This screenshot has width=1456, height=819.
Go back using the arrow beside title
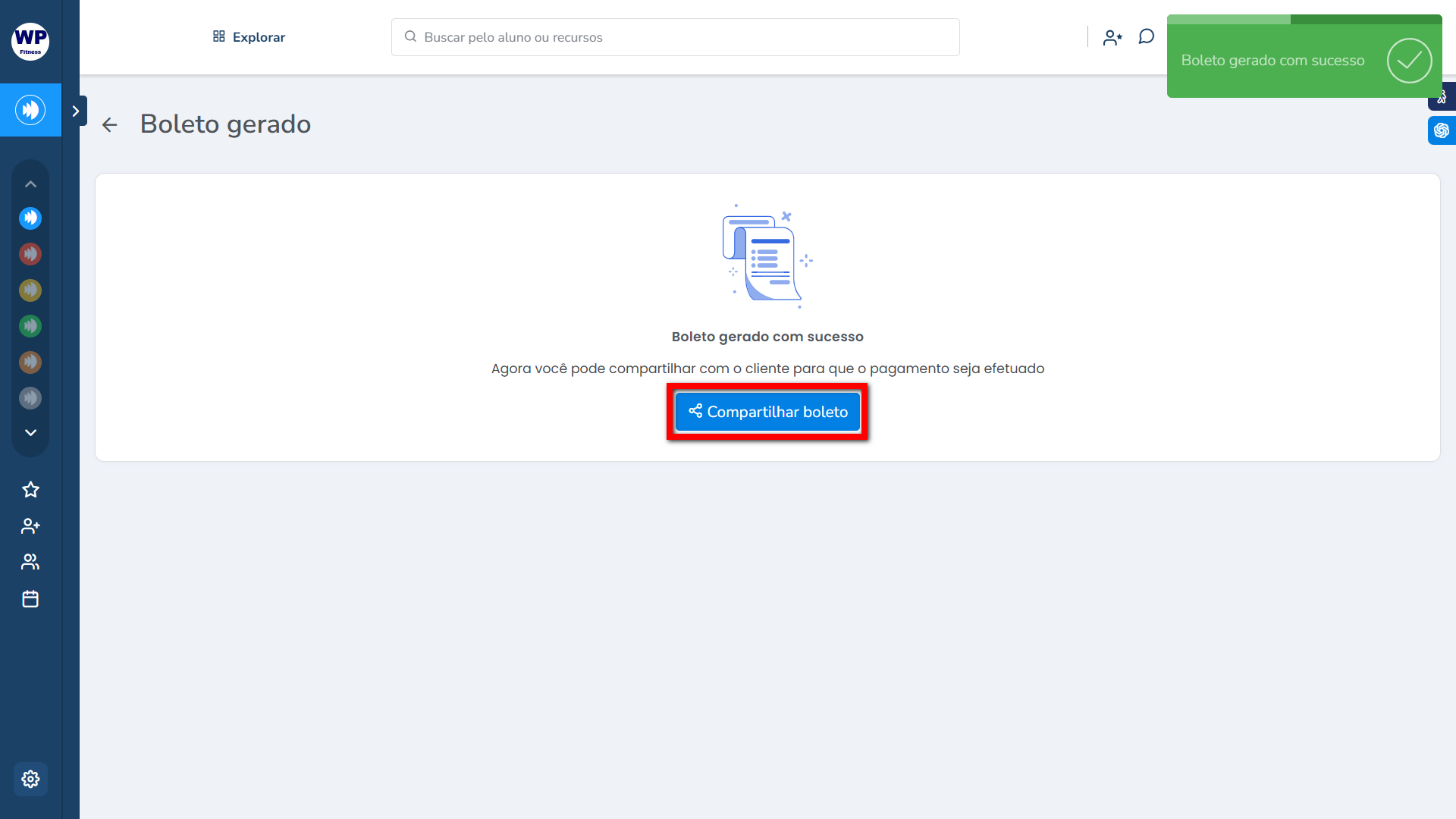pyautogui.click(x=110, y=124)
